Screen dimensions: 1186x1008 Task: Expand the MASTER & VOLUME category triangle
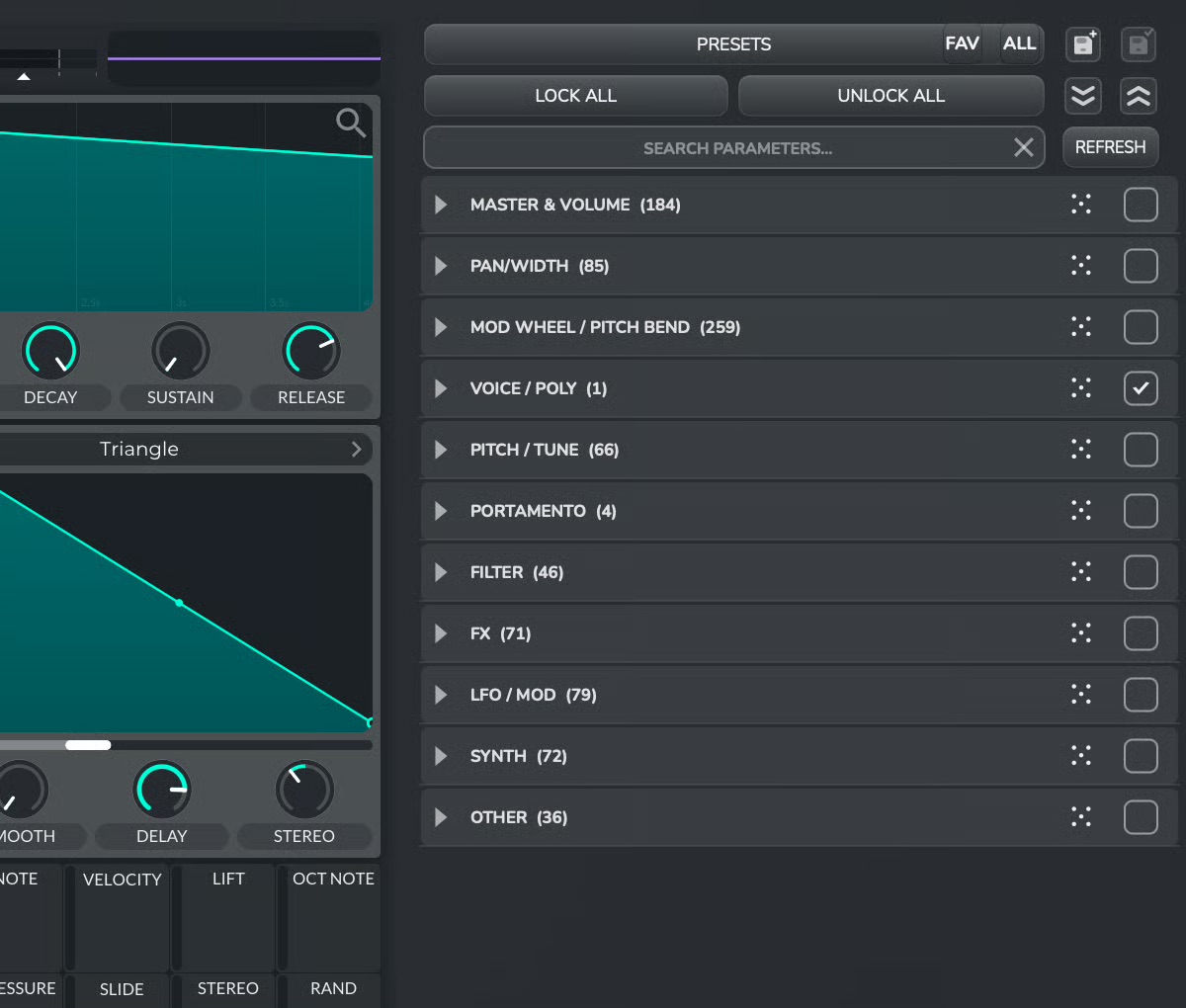pyautogui.click(x=441, y=205)
